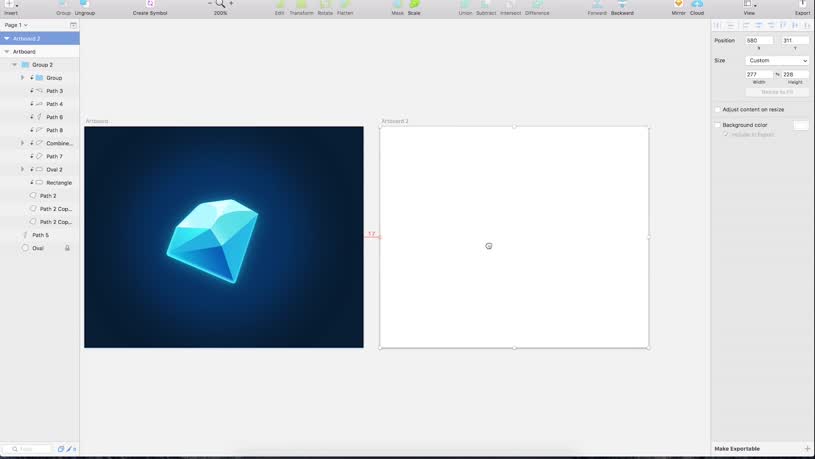Click the lock icon on Oval layer
815x459 pixels.
click(67, 248)
